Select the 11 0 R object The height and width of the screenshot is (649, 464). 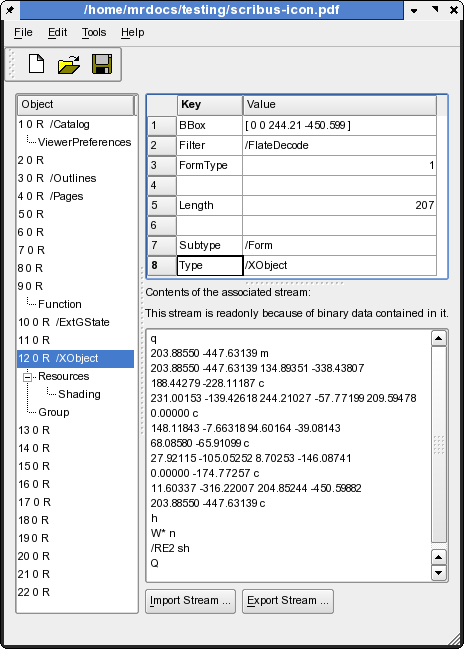pyautogui.click(x=34, y=340)
